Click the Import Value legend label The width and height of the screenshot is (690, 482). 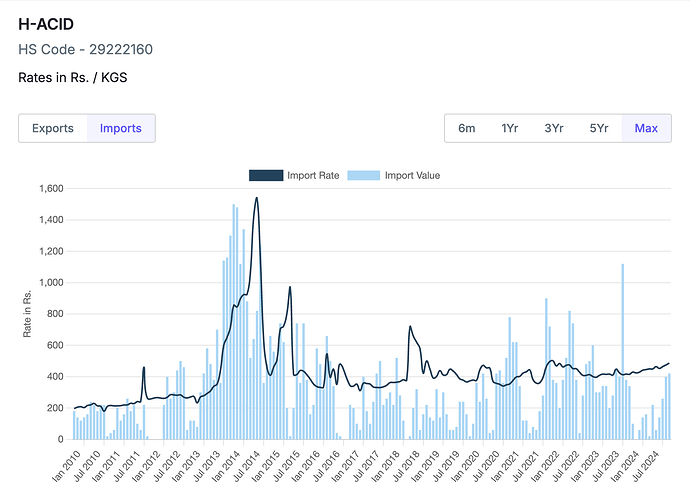[x=412, y=175]
